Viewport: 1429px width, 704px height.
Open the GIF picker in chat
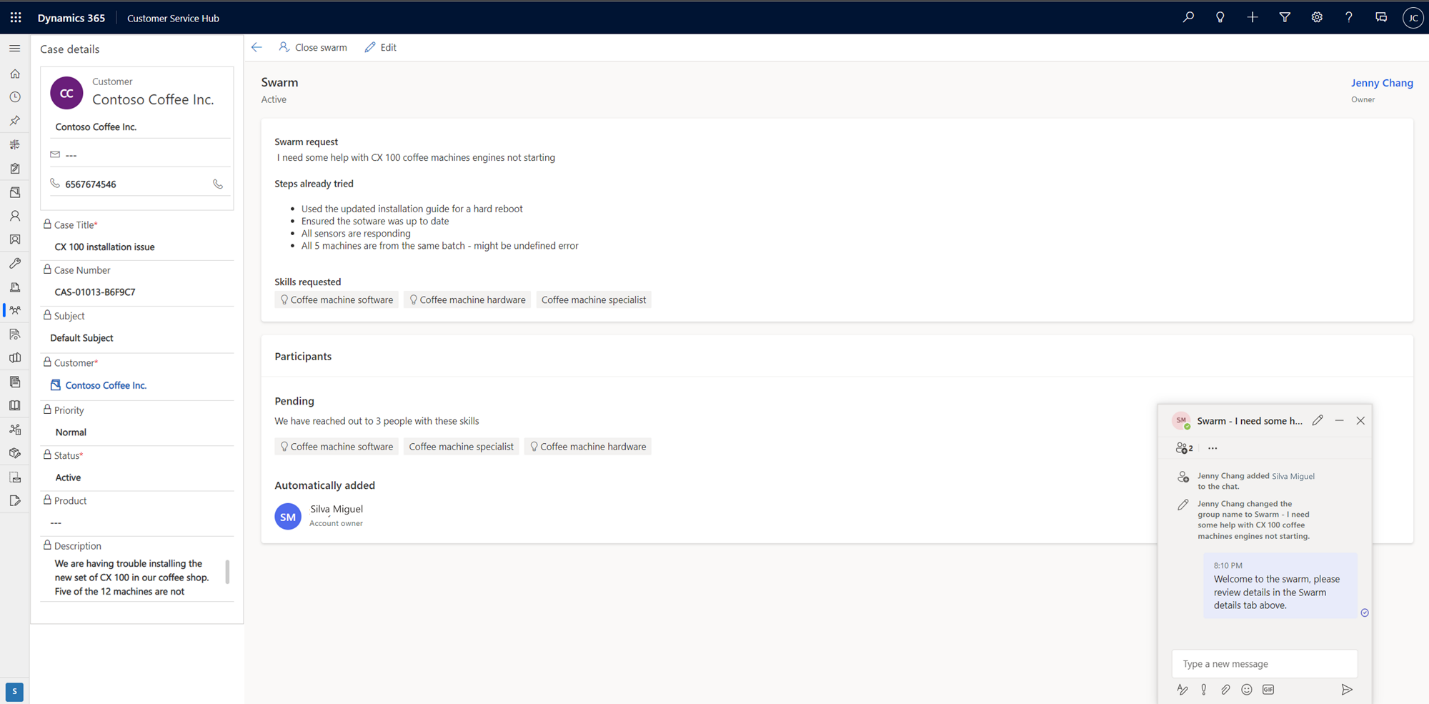pyautogui.click(x=1268, y=690)
